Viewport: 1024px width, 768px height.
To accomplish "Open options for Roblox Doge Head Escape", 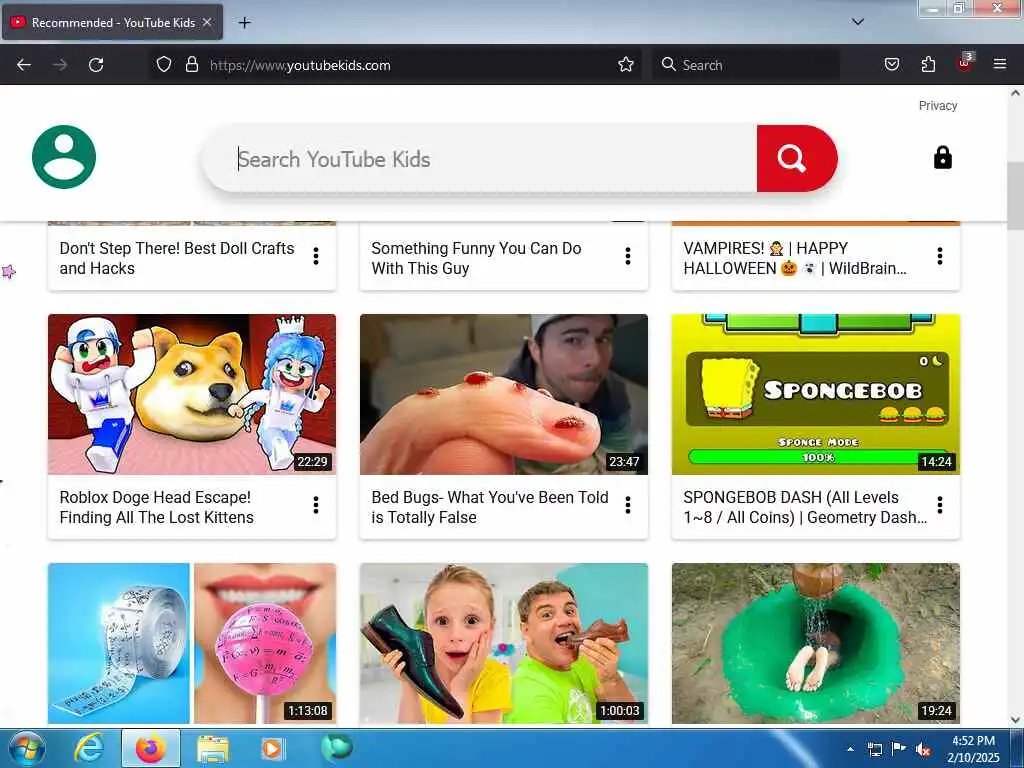I will coord(316,505).
